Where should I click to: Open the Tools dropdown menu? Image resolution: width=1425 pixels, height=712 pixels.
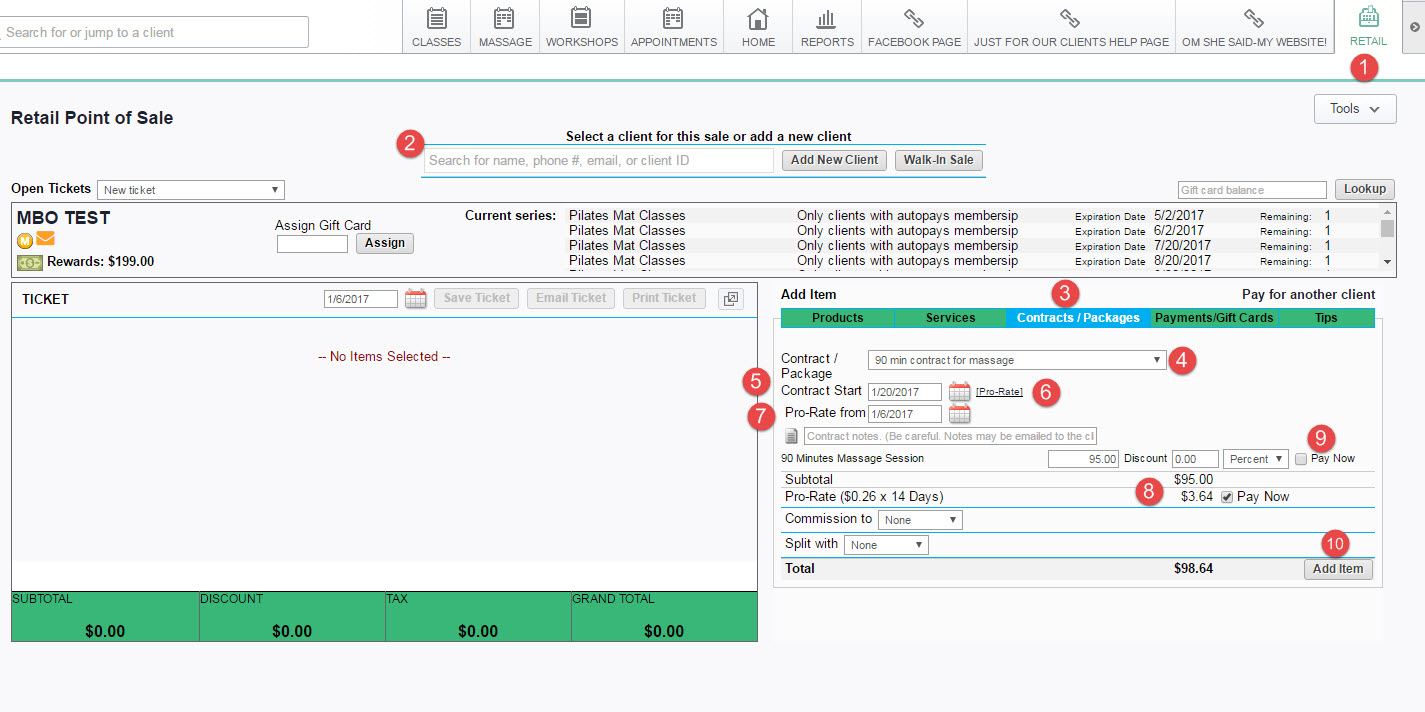[1354, 109]
